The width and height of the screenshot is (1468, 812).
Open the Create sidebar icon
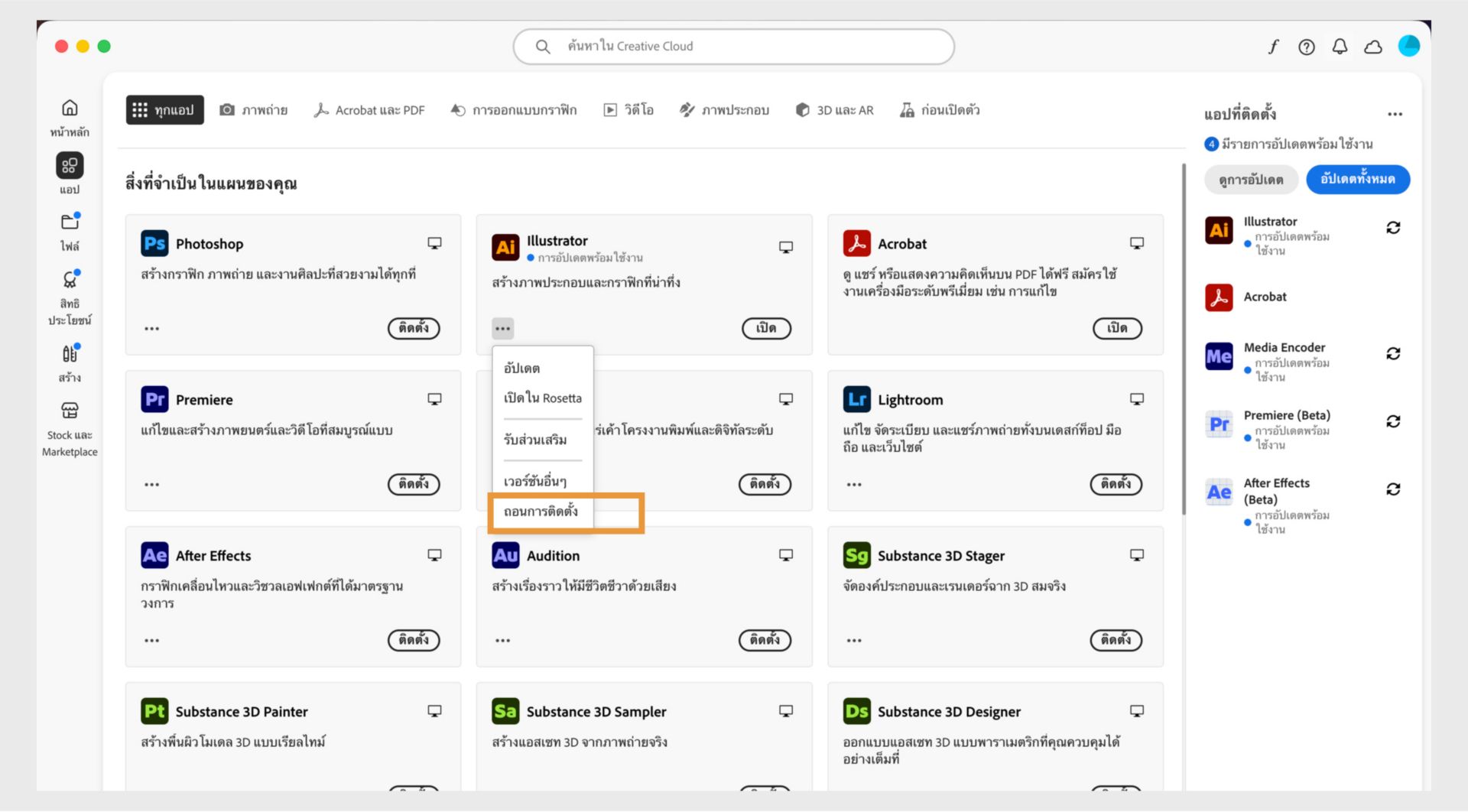(x=70, y=353)
